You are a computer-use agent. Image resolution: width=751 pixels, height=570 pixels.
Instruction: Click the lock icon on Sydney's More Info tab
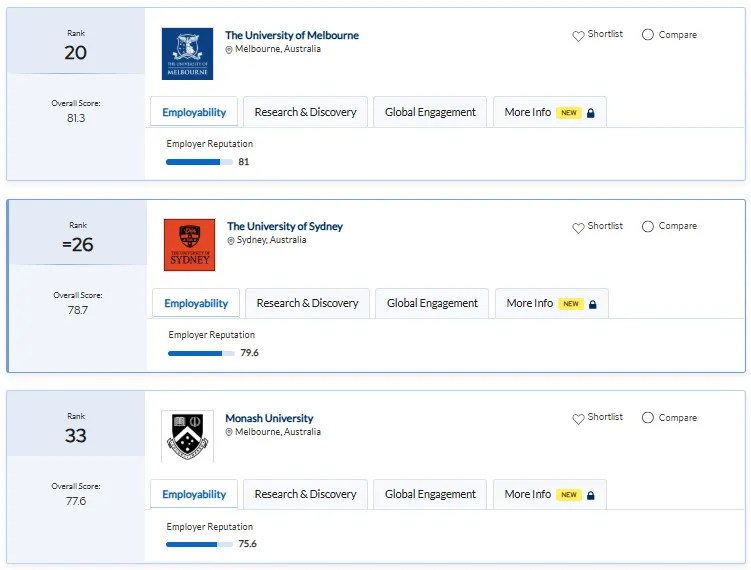pyautogui.click(x=592, y=304)
